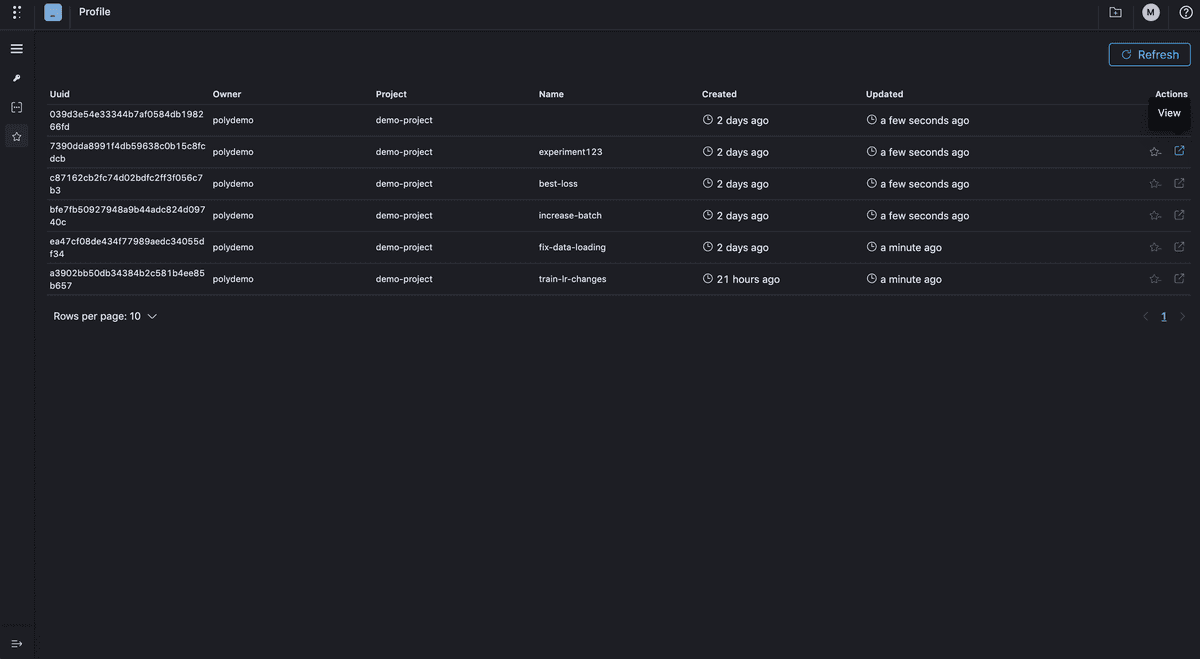Click demo-project in first unnamed row
This screenshot has width=1200, height=659.
coord(404,120)
